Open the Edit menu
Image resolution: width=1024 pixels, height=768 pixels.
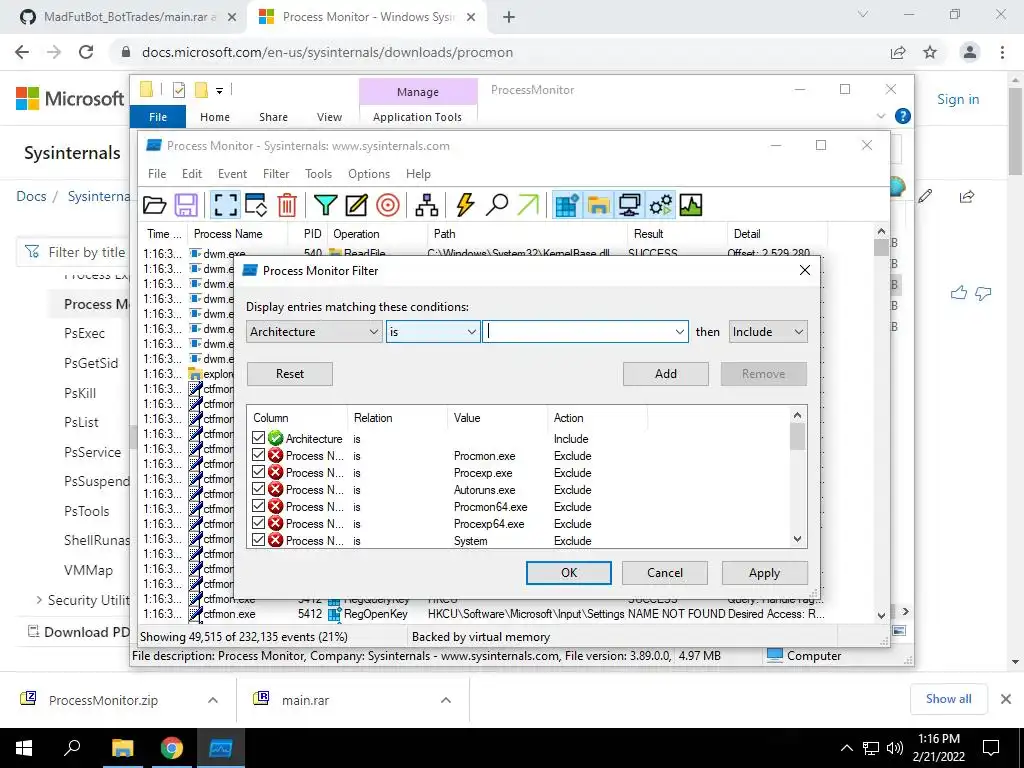pos(192,174)
